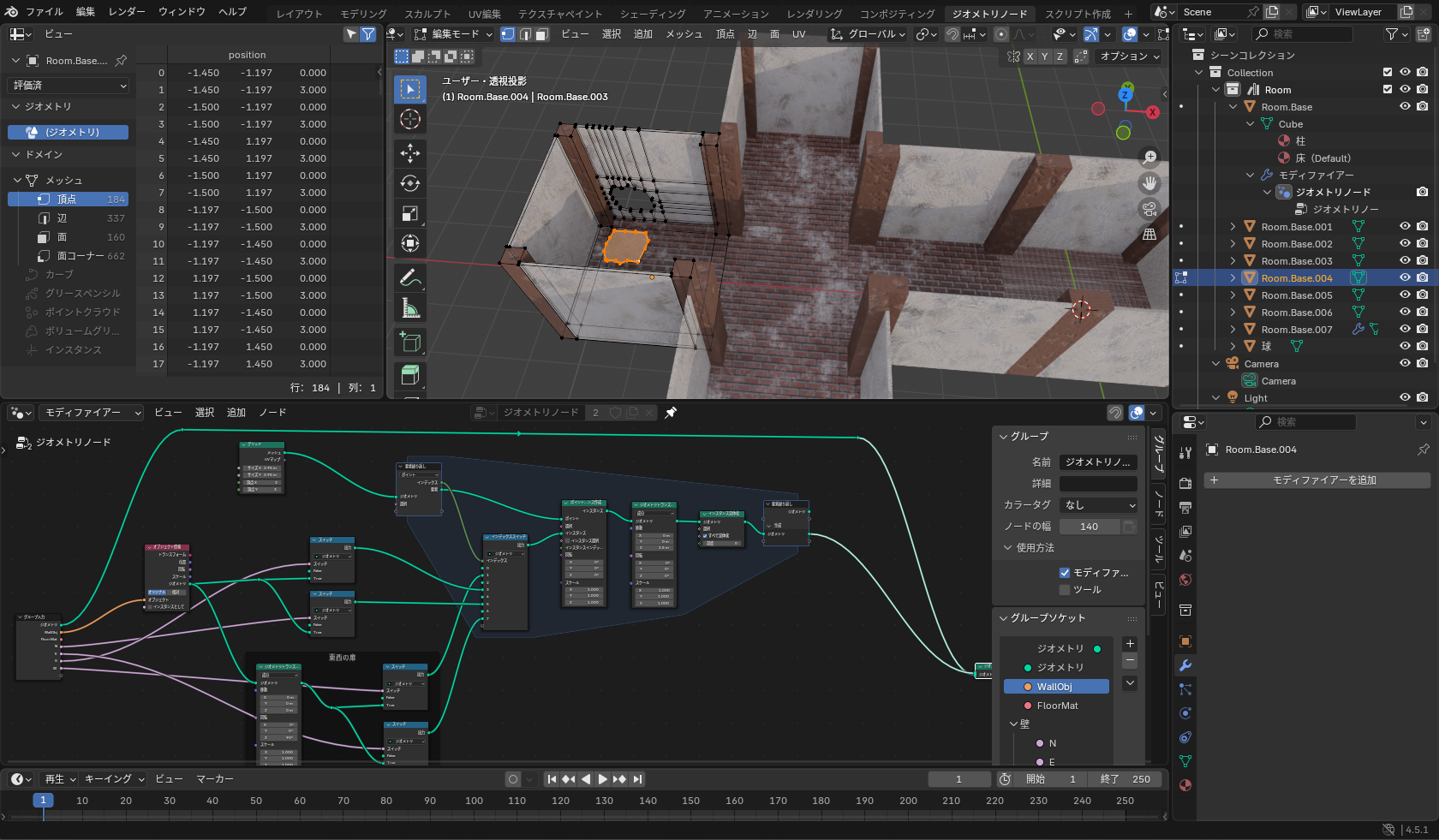Switch to the シェーディング workspace tab
The height and width of the screenshot is (840, 1439).
(652, 14)
